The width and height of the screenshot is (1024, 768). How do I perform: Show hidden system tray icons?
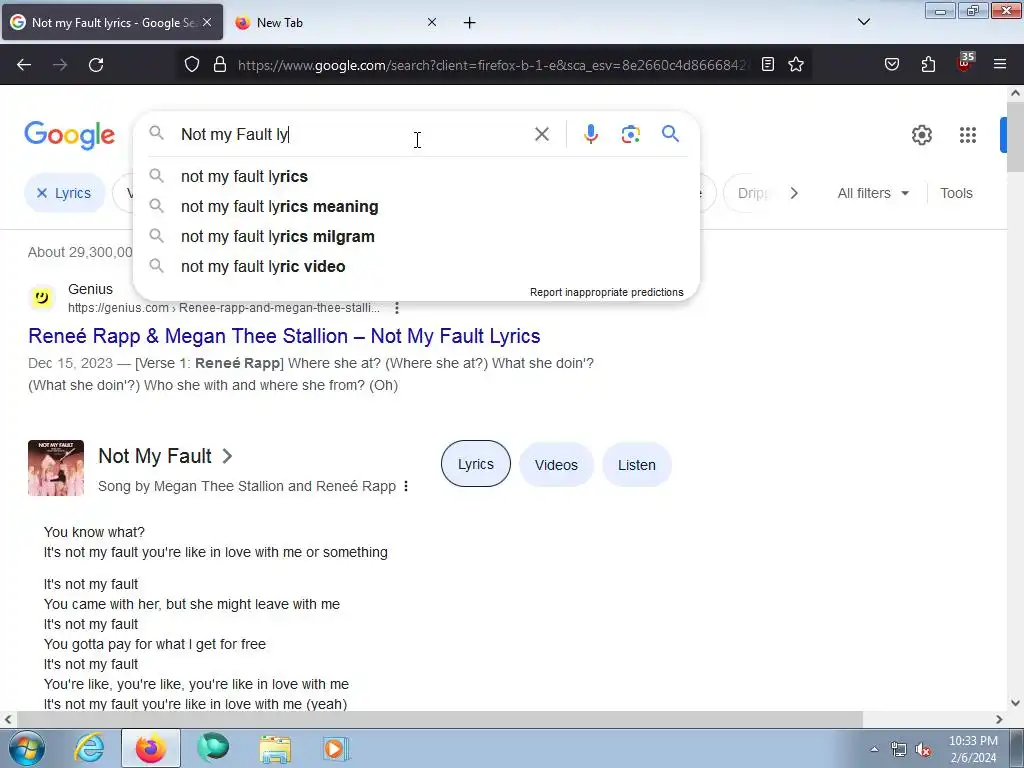[874, 749]
